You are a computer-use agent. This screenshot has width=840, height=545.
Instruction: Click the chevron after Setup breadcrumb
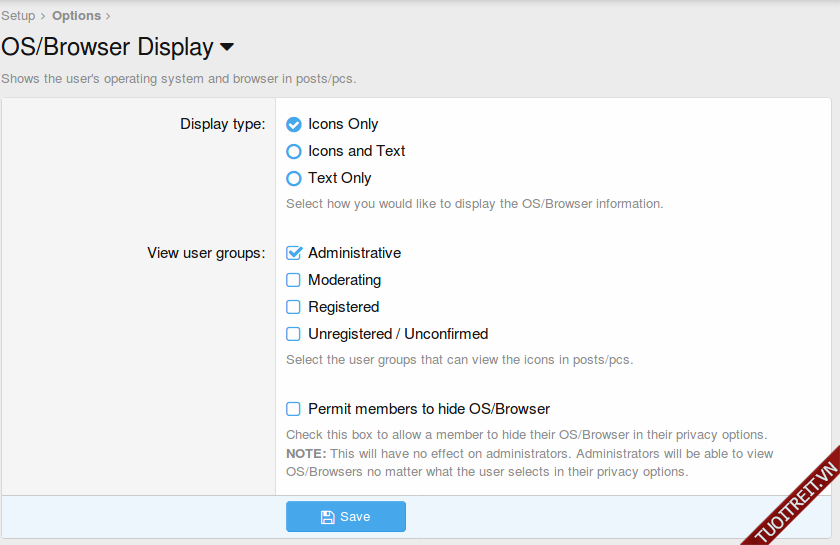tap(43, 16)
